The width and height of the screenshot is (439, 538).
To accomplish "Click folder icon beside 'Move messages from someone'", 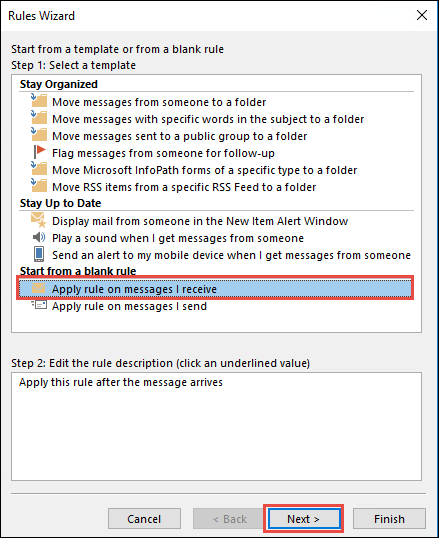I will point(39,101).
